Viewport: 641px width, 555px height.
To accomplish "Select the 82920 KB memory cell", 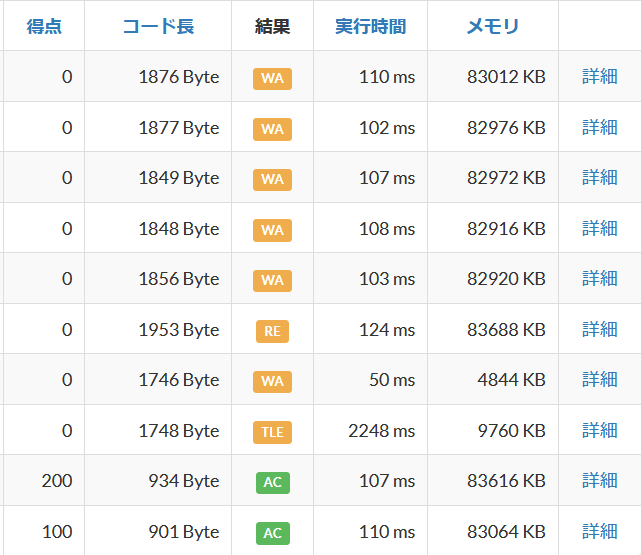I will point(493,278).
